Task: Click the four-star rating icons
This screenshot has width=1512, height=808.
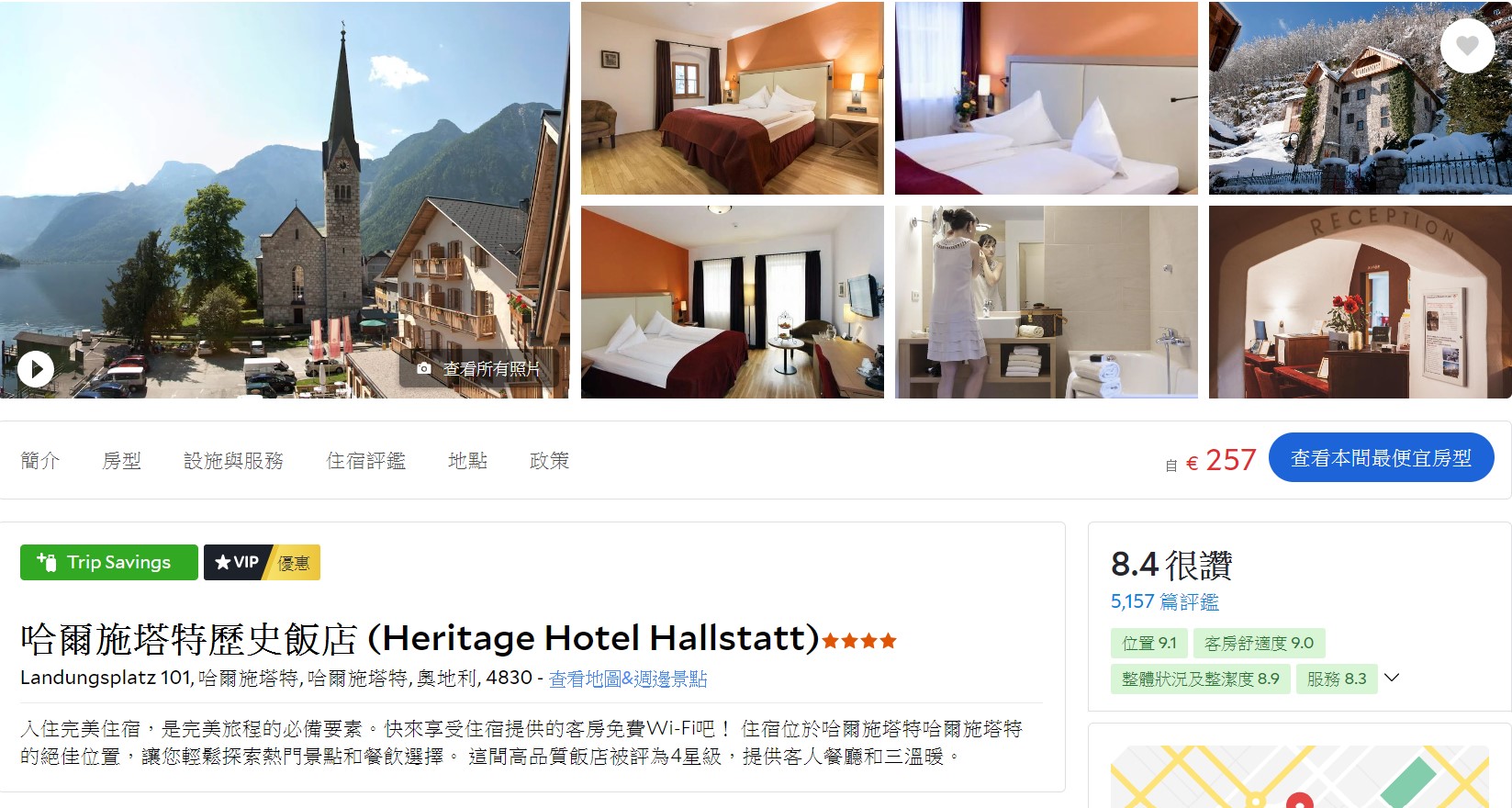Action: point(859,641)
